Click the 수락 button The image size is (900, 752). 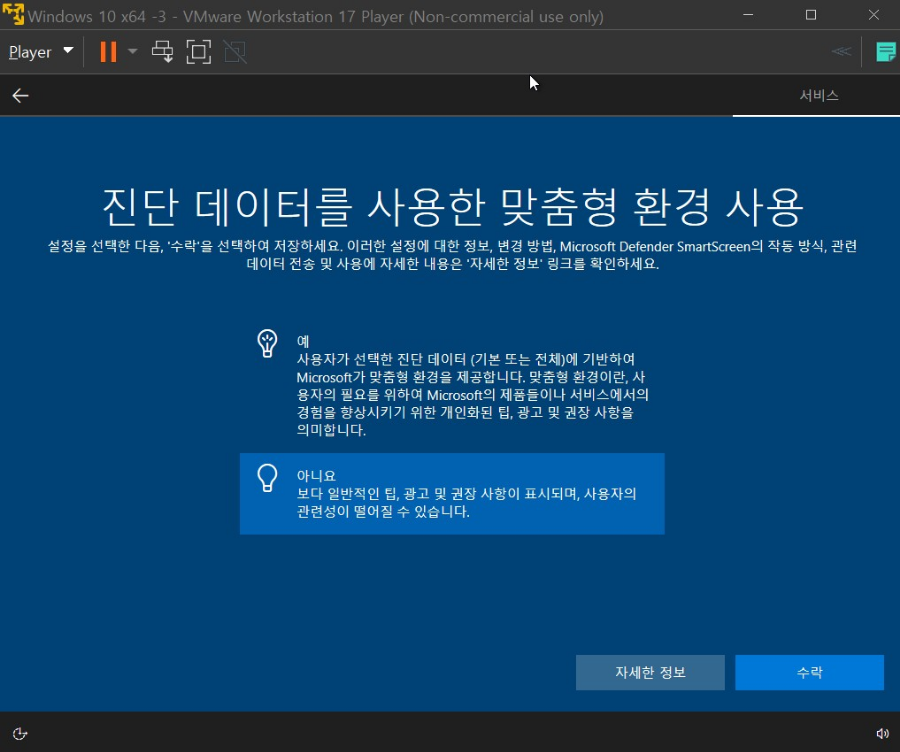[x=809, y=672]
